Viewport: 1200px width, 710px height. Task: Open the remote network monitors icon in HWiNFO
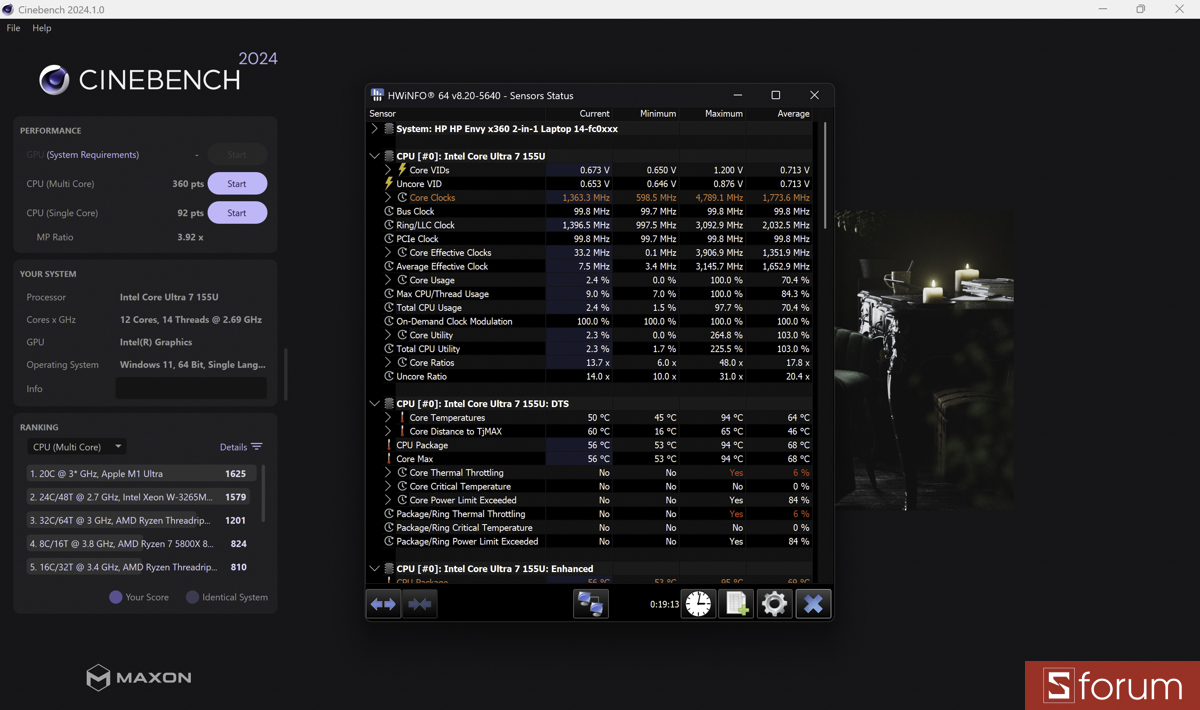591,604
